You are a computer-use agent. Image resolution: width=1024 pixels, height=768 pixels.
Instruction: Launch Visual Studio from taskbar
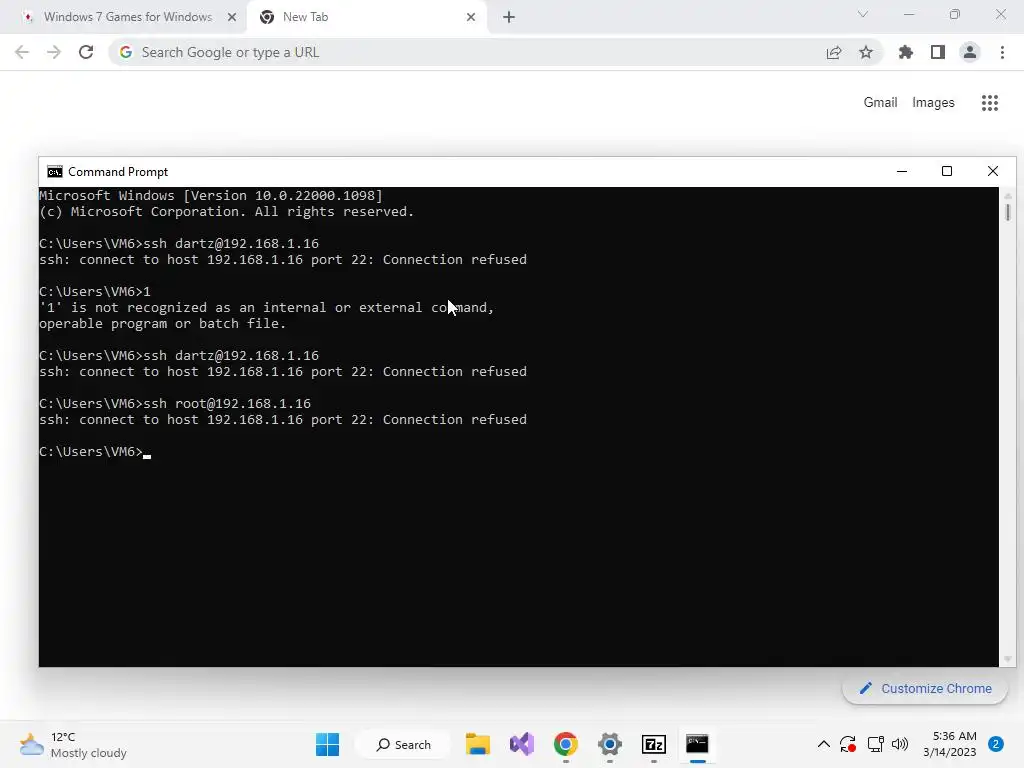[x=522, y=744]
